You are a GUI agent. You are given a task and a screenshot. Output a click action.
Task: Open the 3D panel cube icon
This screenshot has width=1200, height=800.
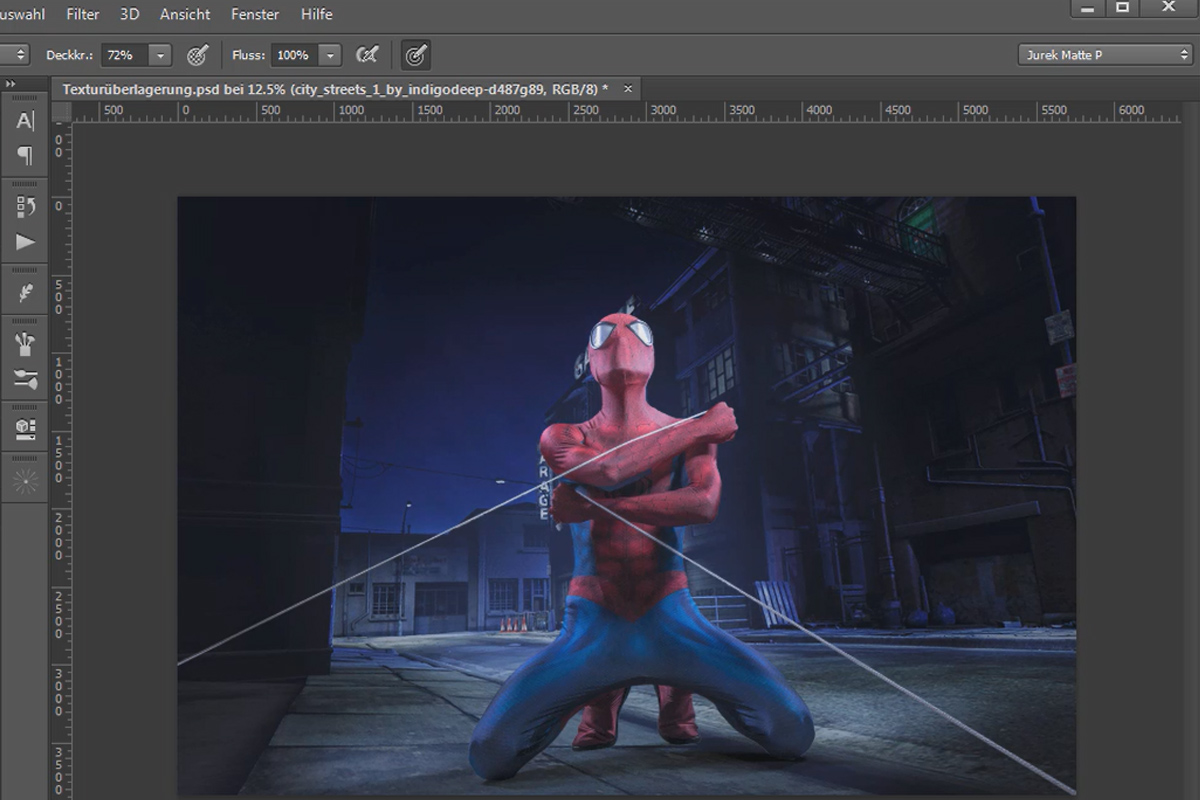(25, 430)
